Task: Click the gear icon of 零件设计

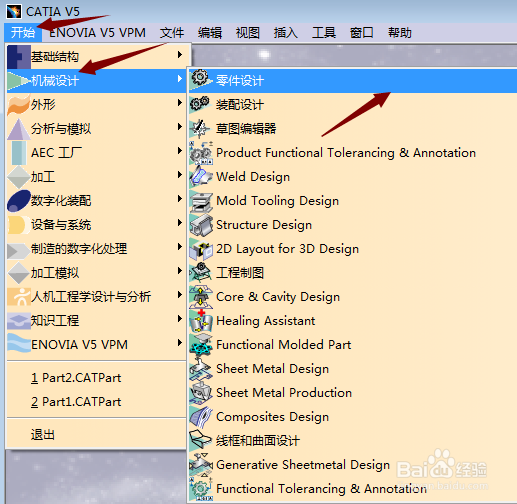Action: click(201, 79)
